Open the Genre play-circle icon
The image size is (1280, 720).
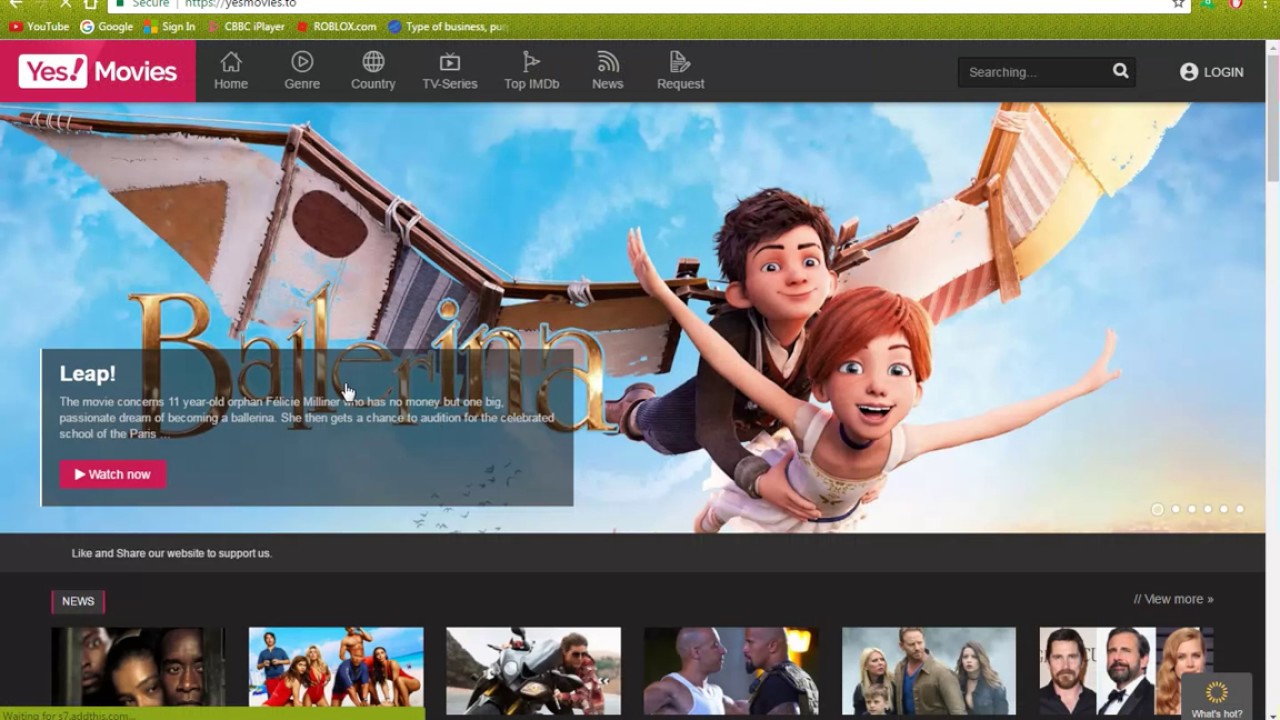[x=302, y=62]
